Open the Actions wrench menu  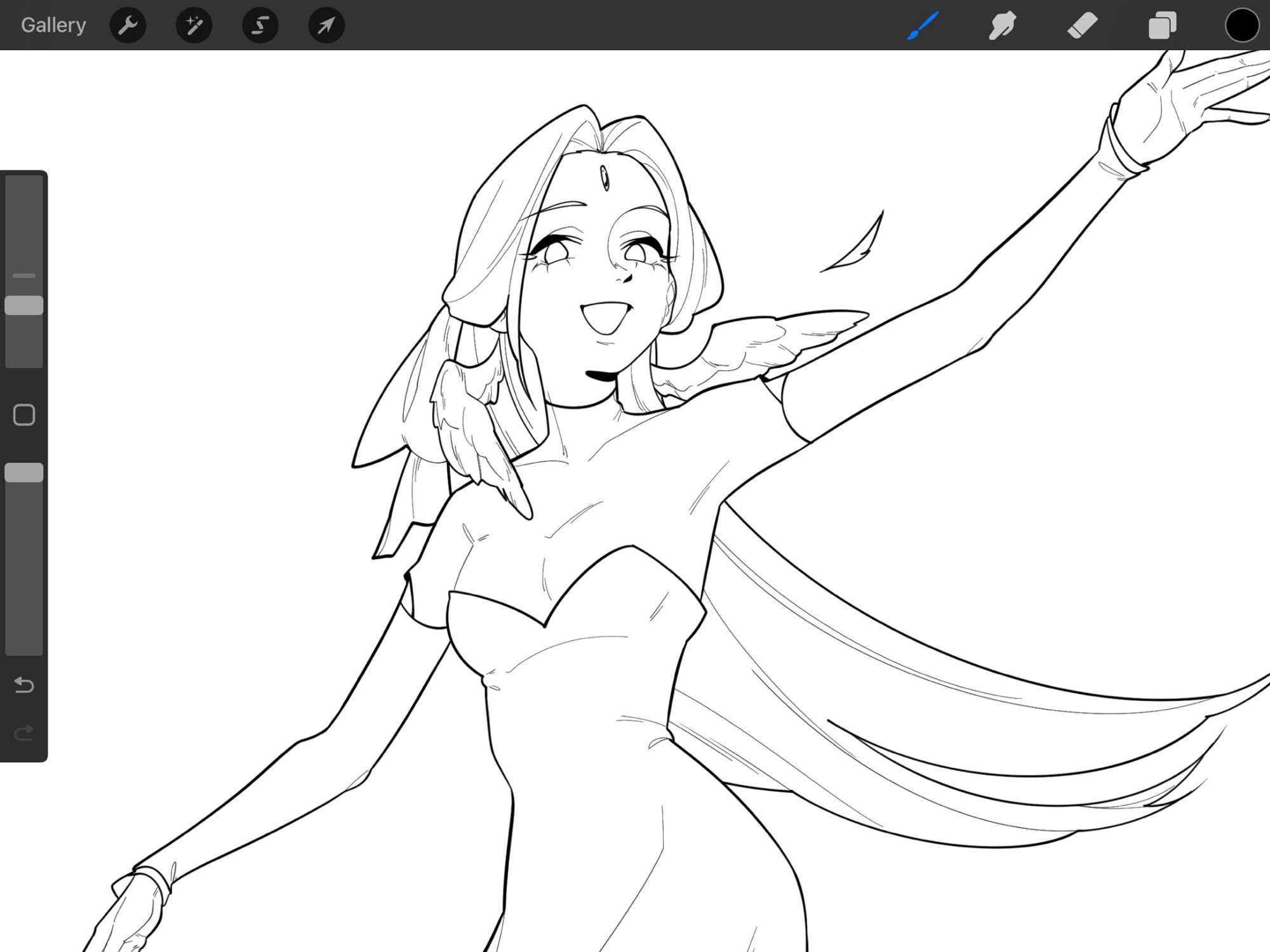[128, 25]
